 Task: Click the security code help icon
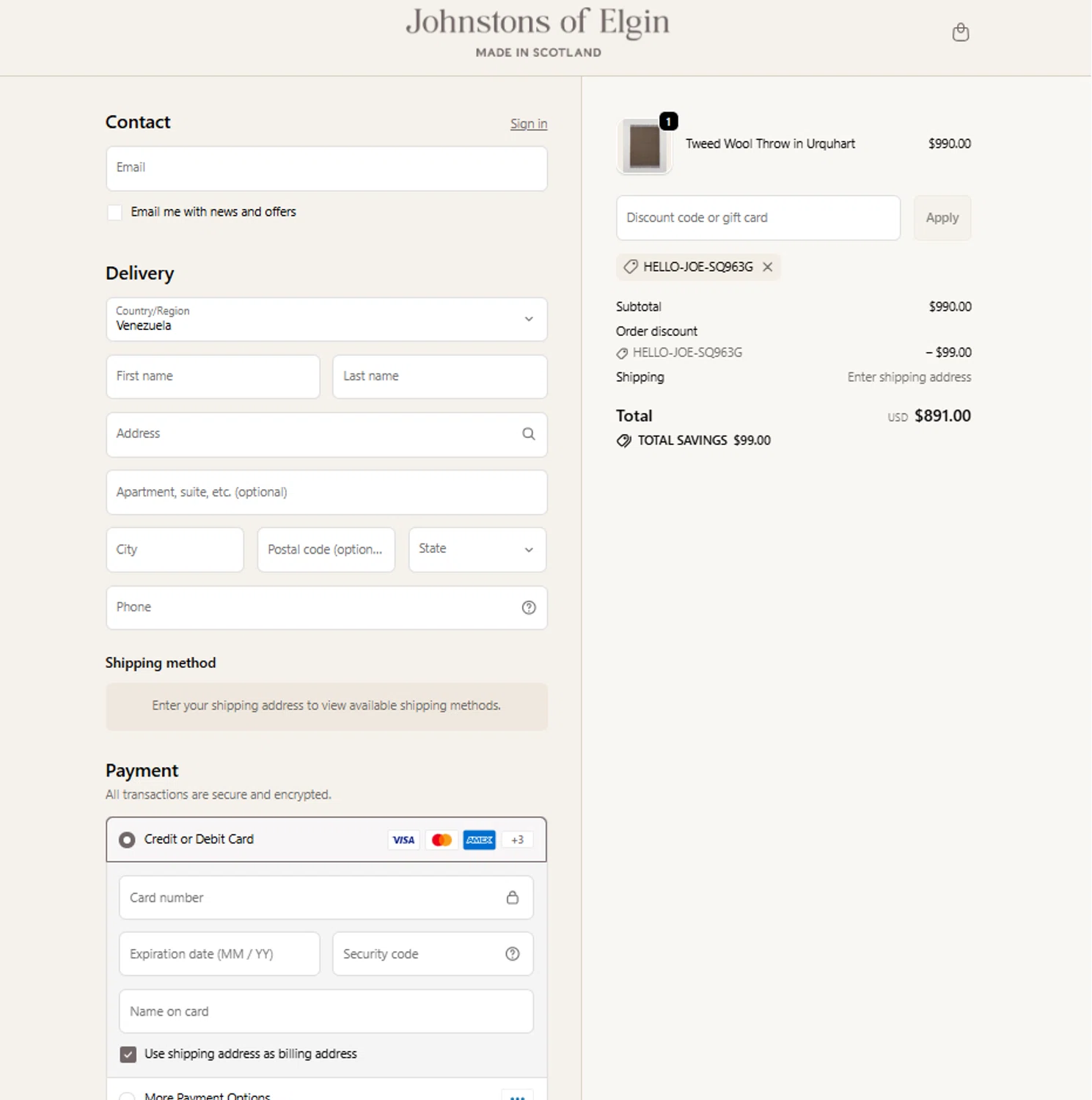pos(513,954)
